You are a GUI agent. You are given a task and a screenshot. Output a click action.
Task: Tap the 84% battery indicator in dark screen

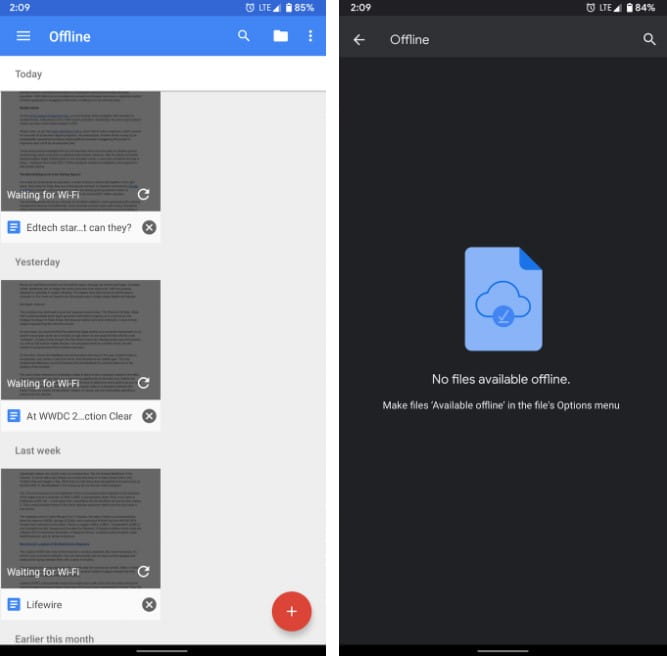[640, 8]
